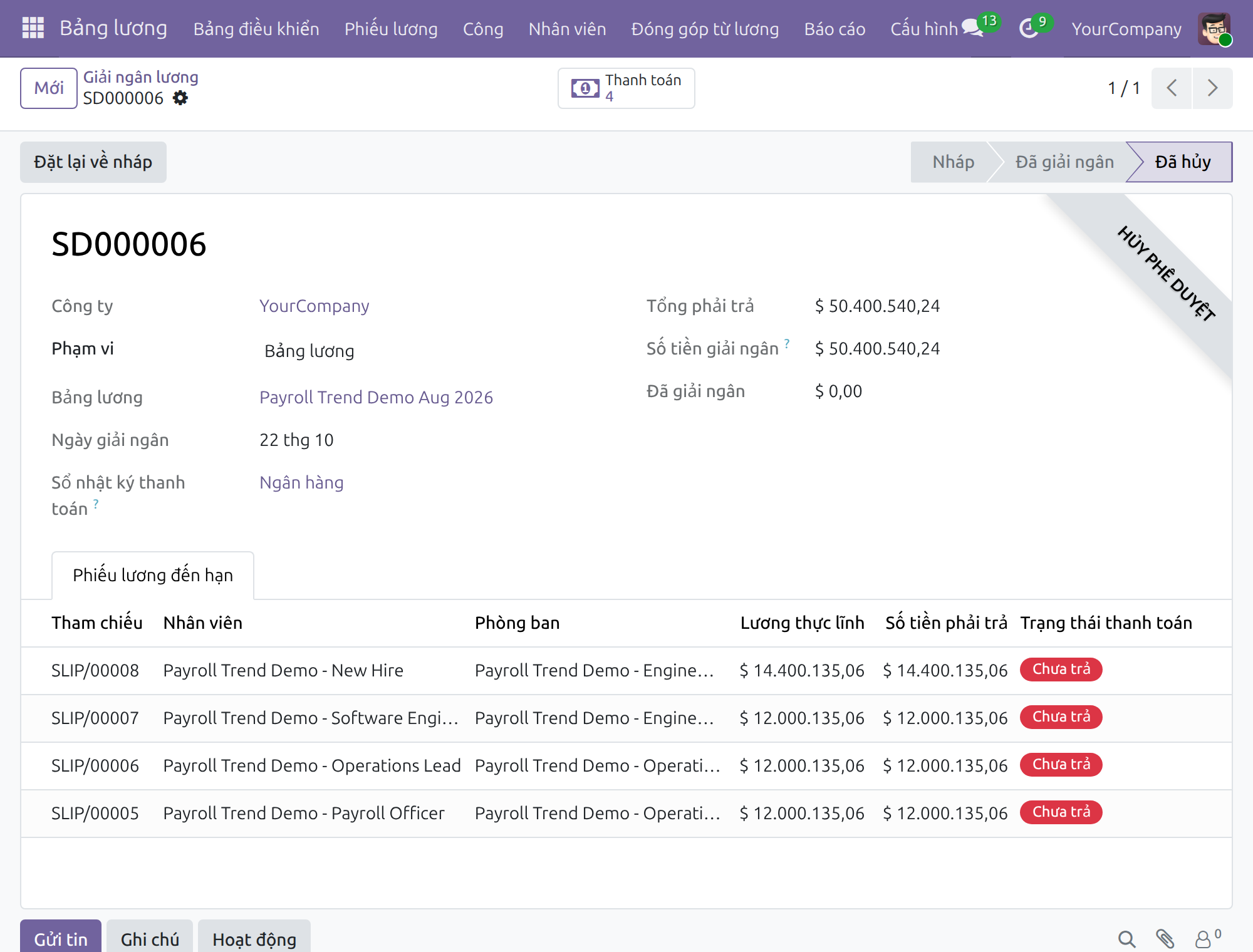Open the YourCompany company switcher
Image resolution: width=1253 pixels, height=952 pixels.
(x=1126, y=29)
